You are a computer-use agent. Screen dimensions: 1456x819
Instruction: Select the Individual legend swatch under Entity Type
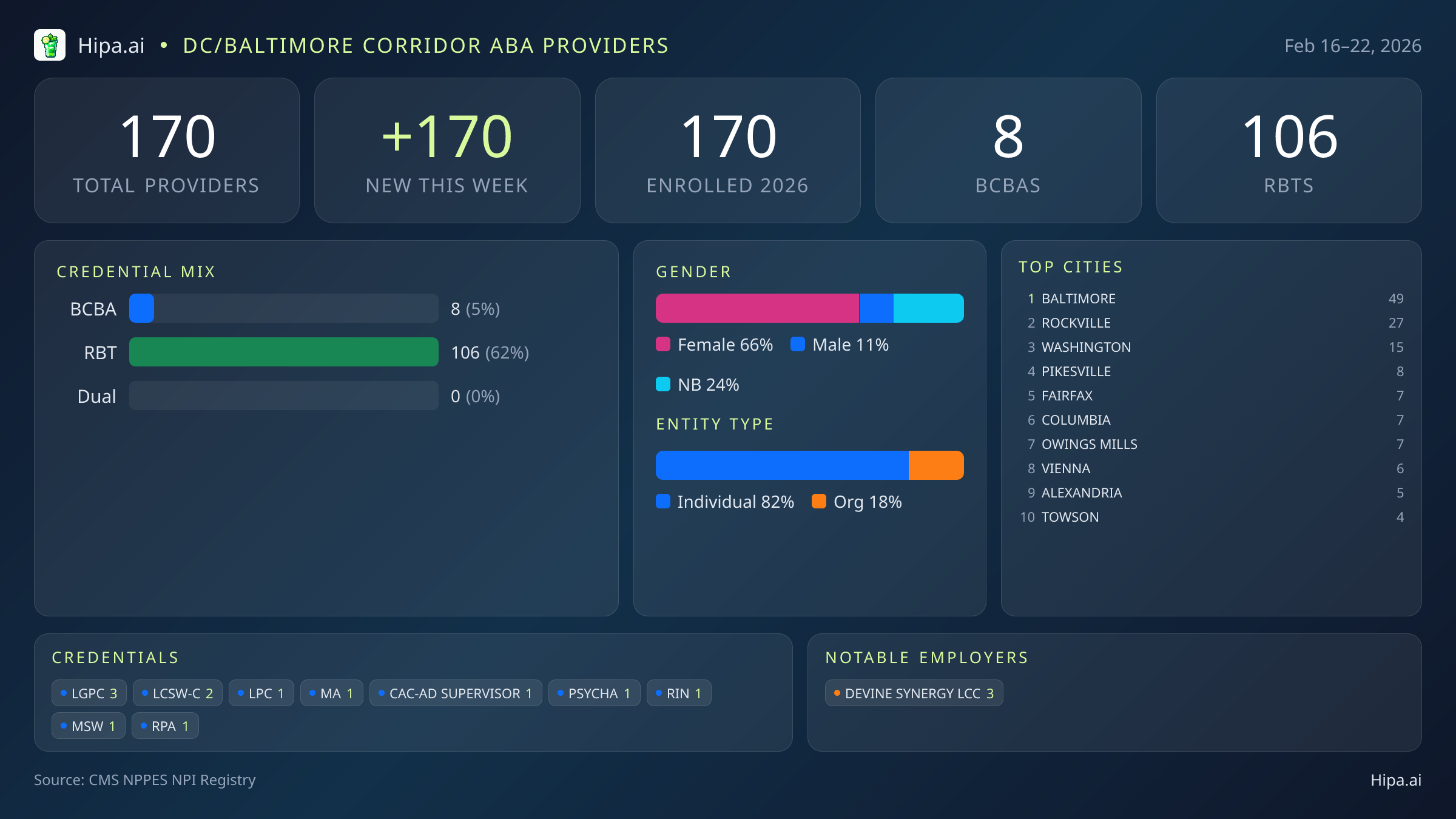664,502
